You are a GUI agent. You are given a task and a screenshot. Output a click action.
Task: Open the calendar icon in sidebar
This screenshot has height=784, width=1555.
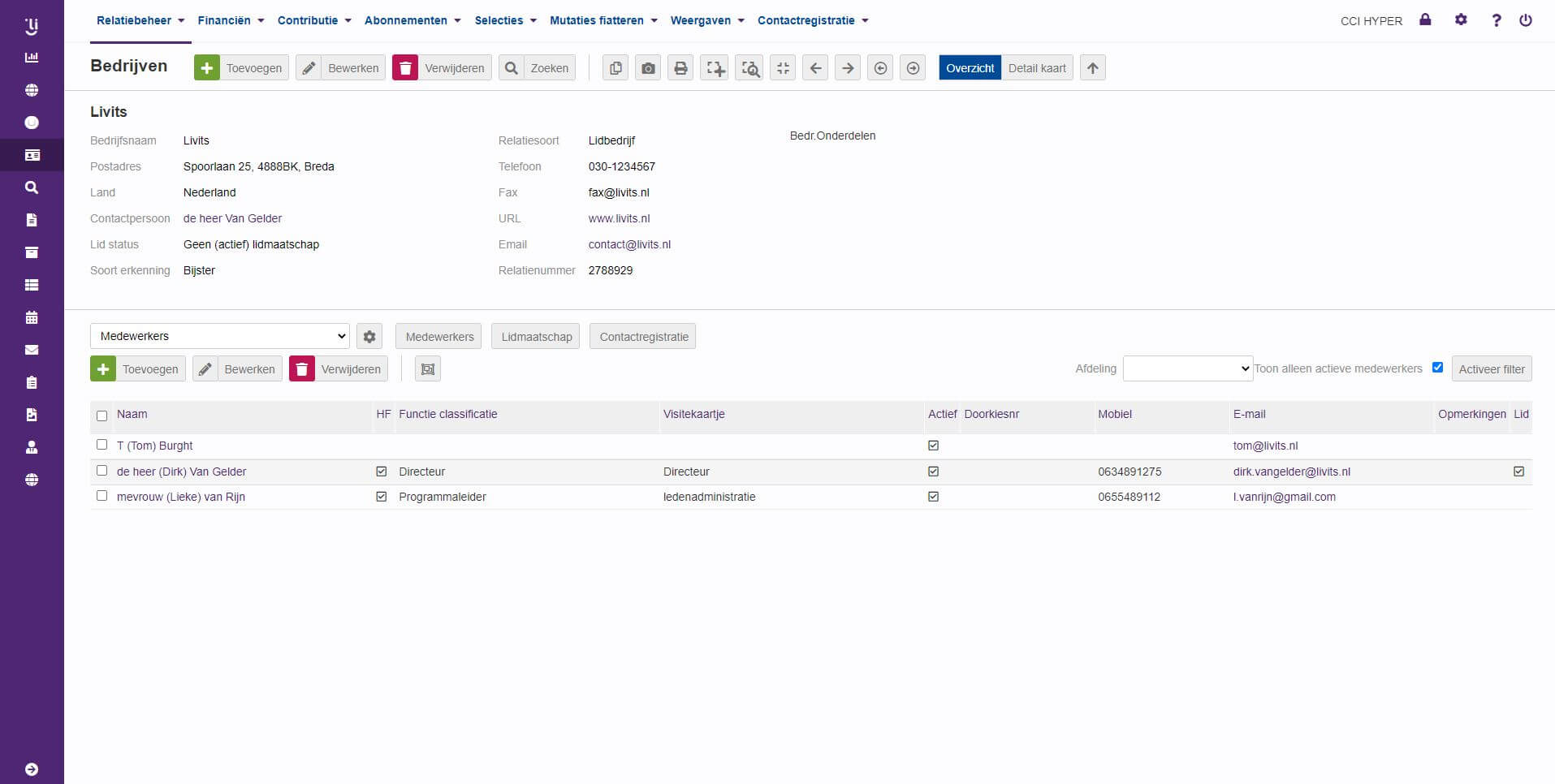tap(32, 317)
